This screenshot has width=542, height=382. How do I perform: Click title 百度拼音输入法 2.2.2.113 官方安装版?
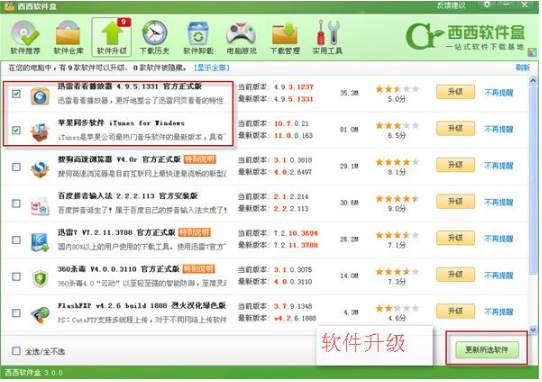pos(128,196)
